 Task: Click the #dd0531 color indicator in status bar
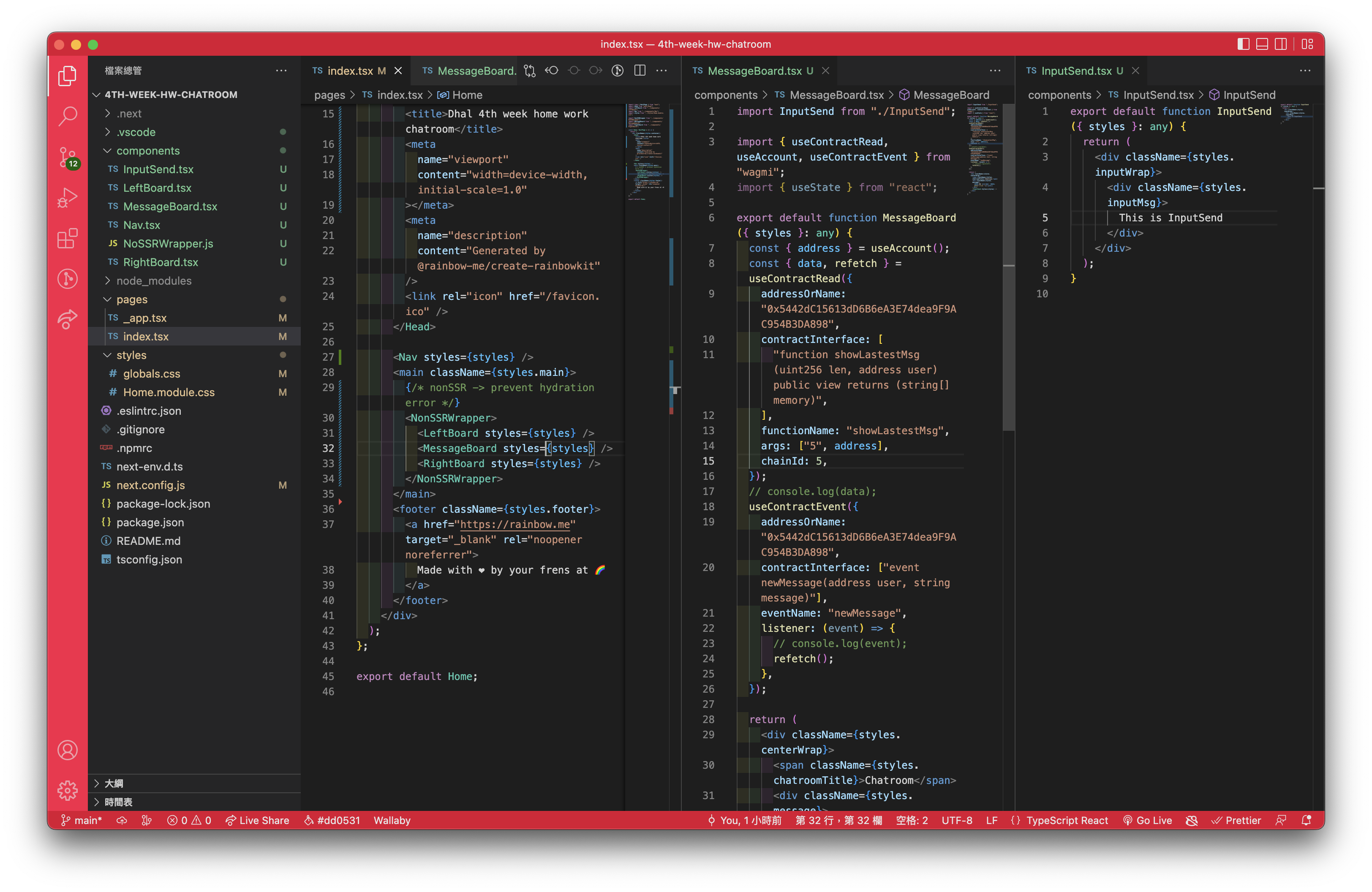pyautogui.click(x=332, y=820)
